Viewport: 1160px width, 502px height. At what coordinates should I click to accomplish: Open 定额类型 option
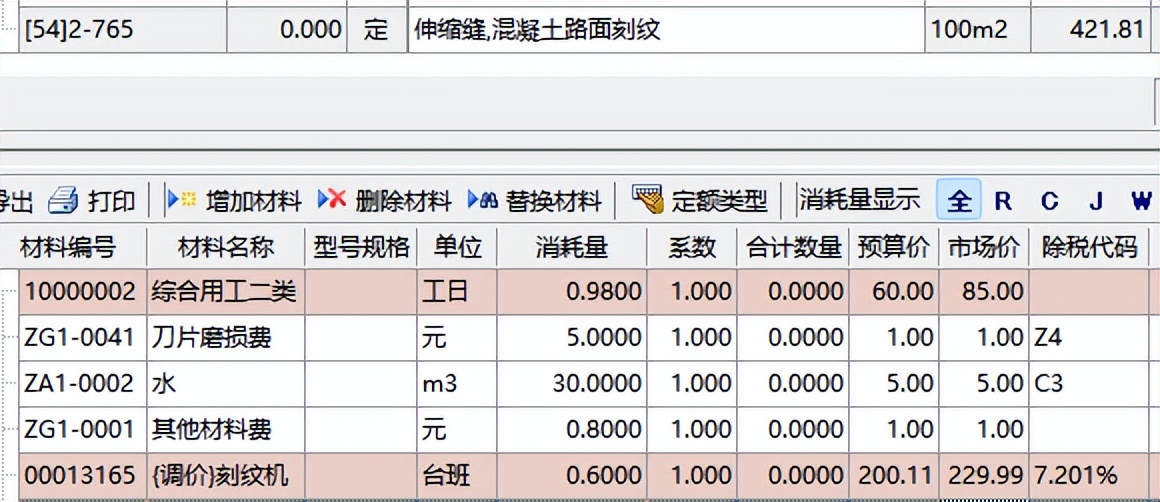point(720,201)
